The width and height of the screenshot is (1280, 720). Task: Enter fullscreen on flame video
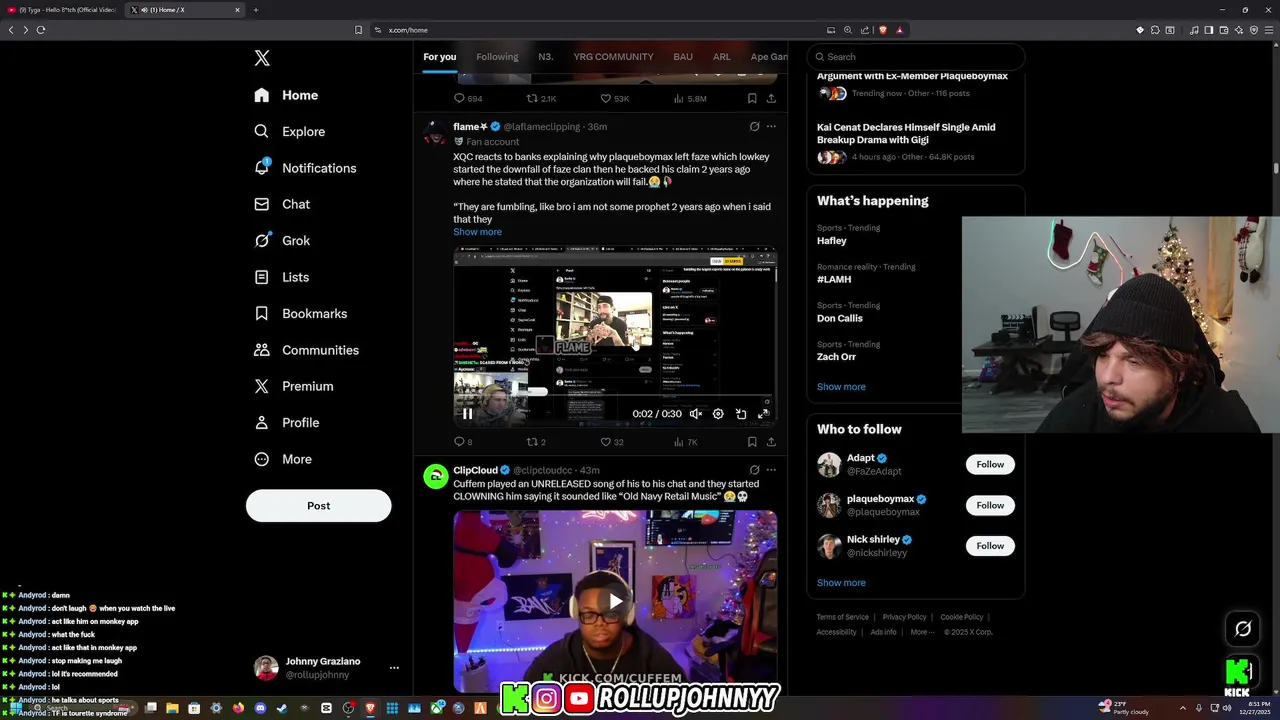tap(763, 414)
